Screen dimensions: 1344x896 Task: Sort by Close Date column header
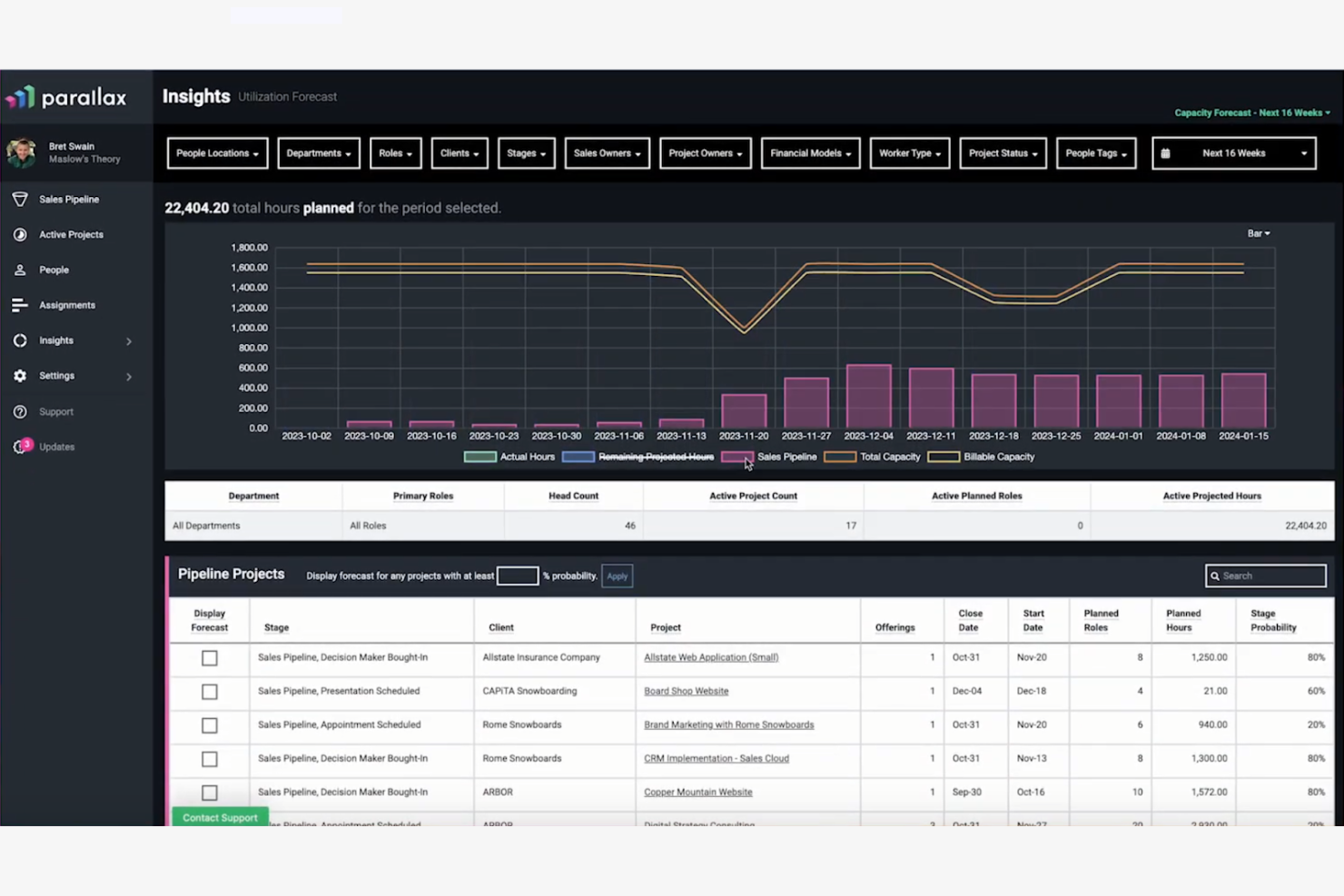[970, 620]
